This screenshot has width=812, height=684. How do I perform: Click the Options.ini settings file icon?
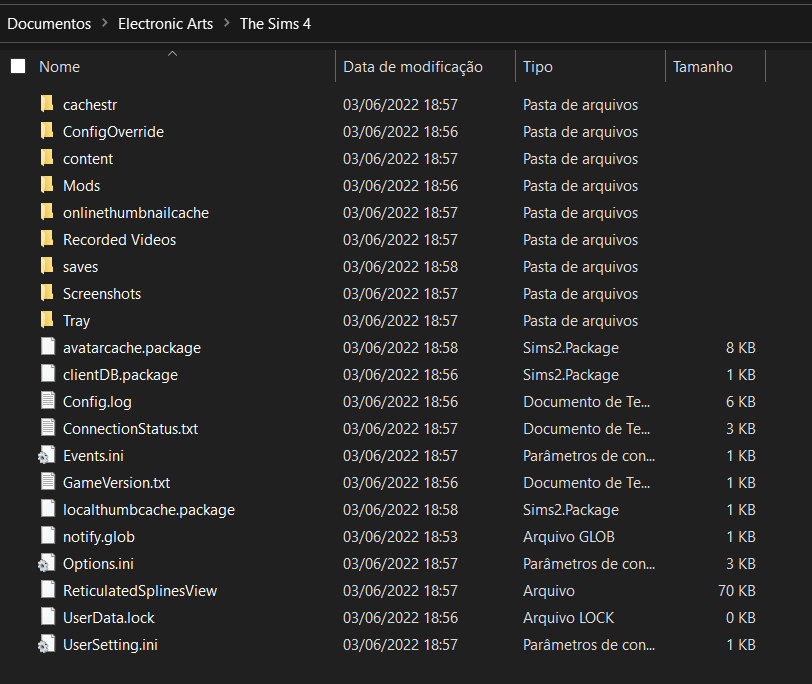click(x=47, y=563)
